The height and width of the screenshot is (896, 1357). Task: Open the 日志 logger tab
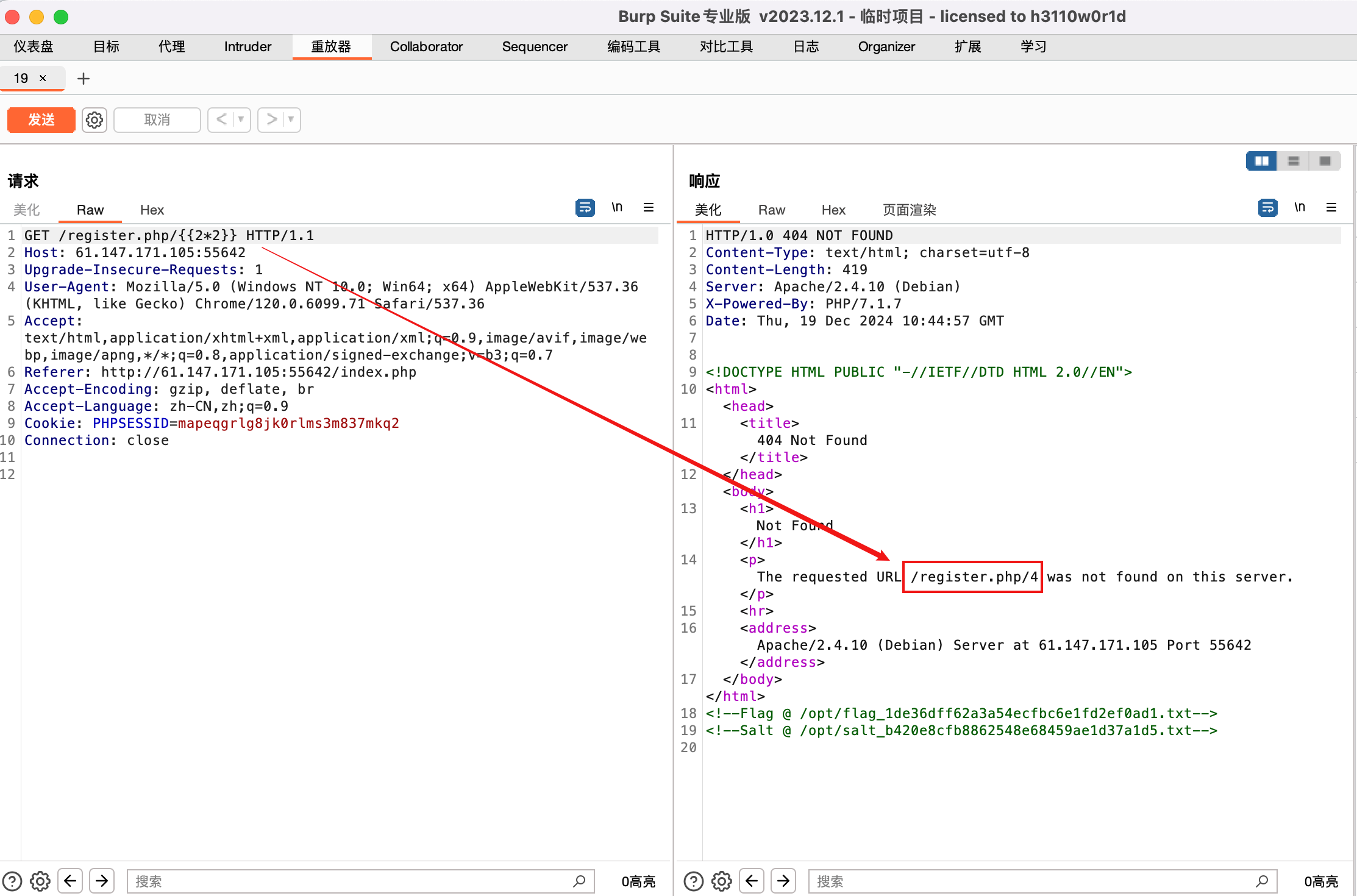[x=806, y=47]
